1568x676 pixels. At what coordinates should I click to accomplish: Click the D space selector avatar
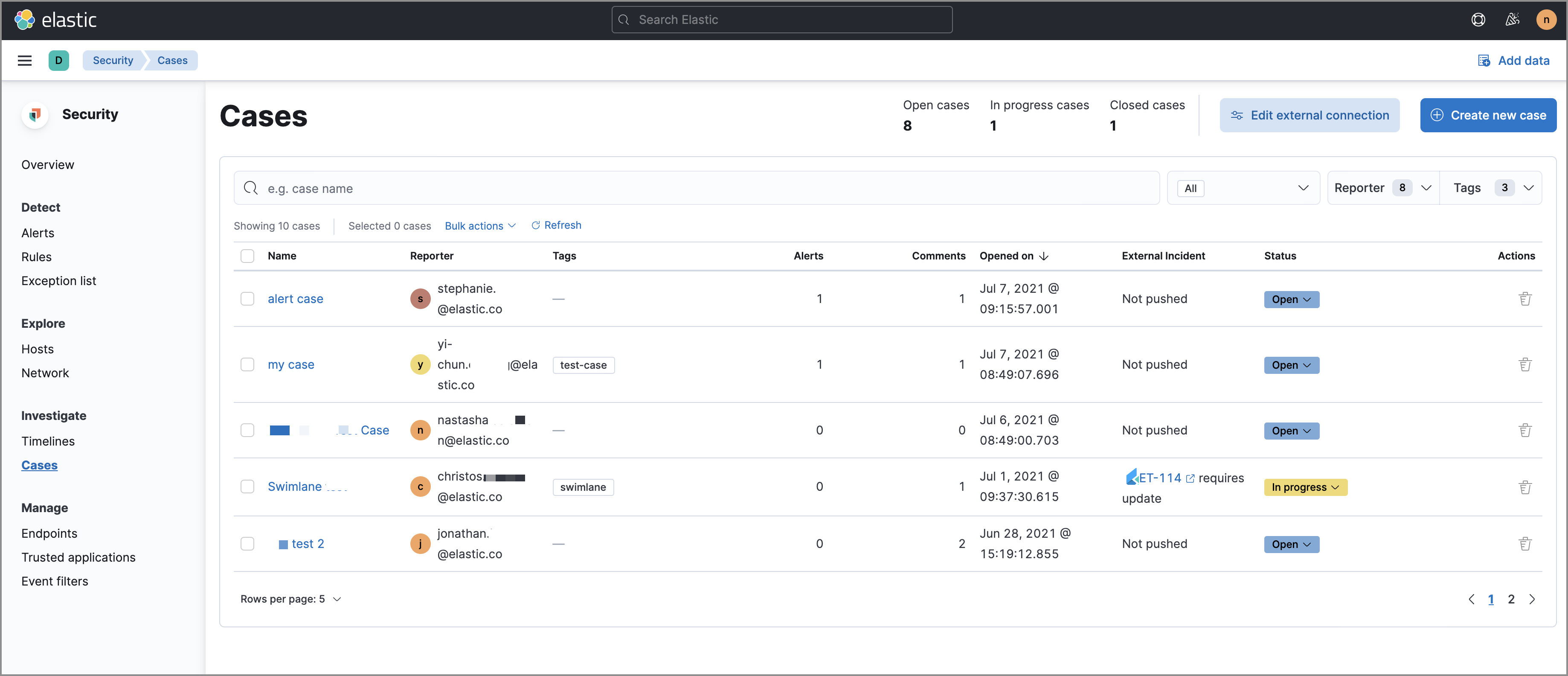58,60
